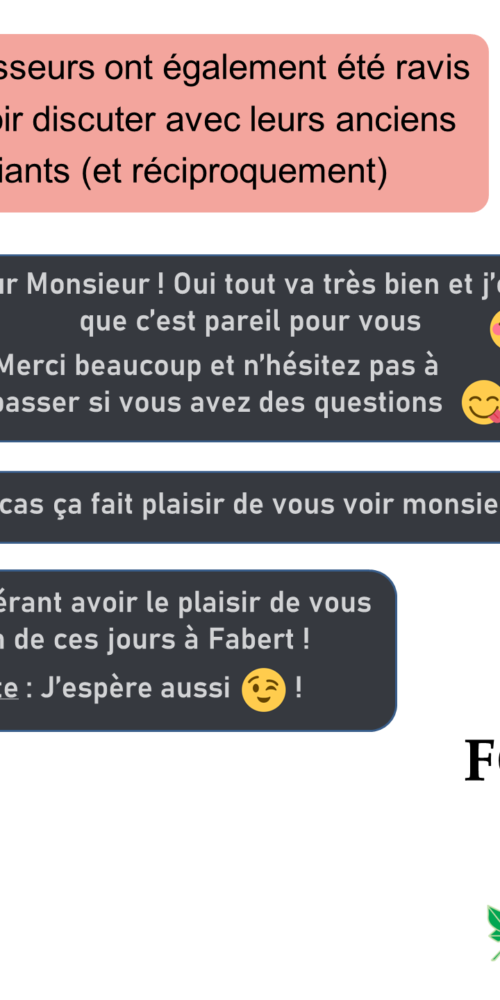Viewport: 500px width, 1000px height.
Task: Click the cut-off emoji beside 'pareil pour vous'
Action: (495, 330)
